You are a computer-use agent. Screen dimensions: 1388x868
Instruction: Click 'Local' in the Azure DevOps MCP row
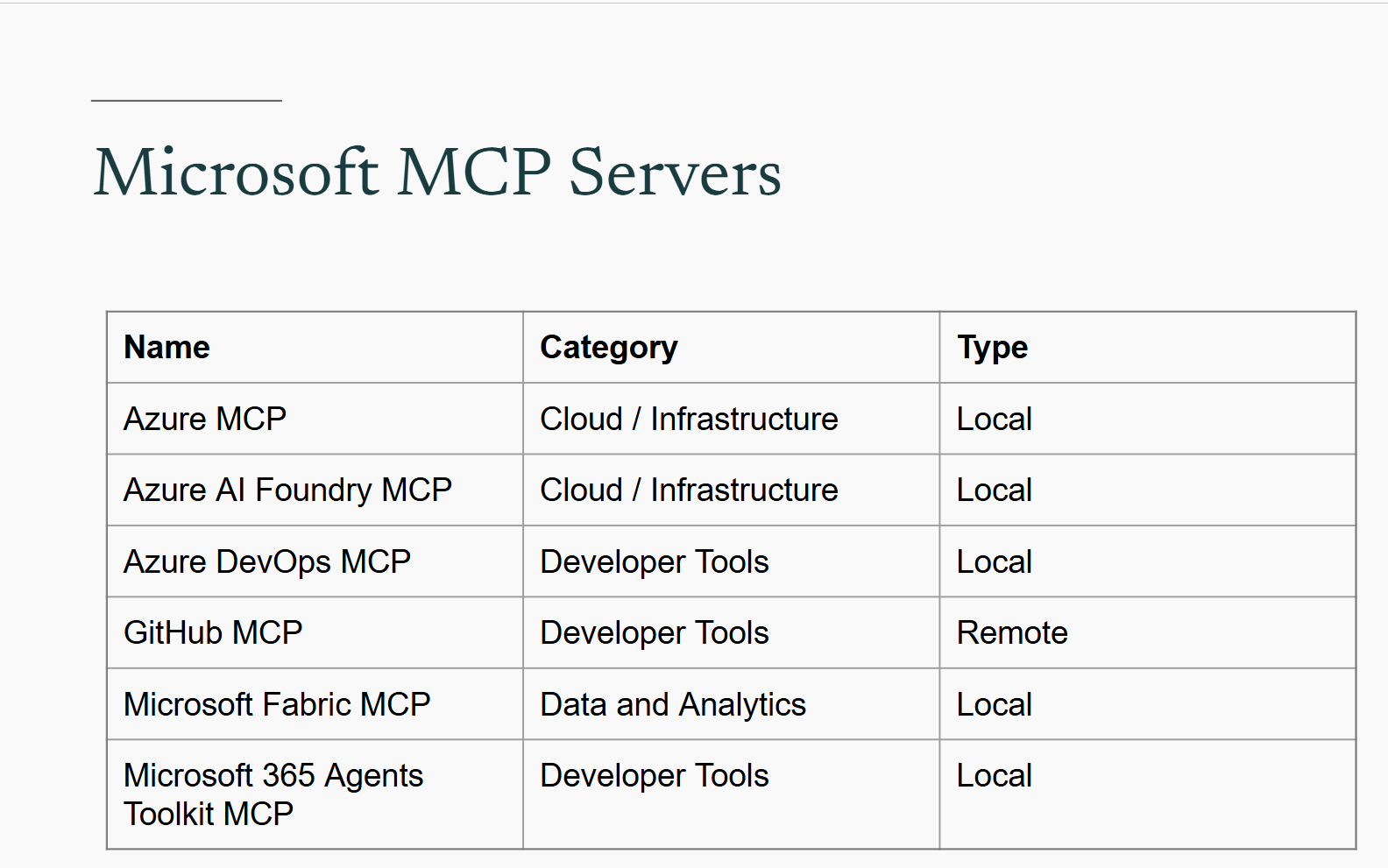[994, 561]
